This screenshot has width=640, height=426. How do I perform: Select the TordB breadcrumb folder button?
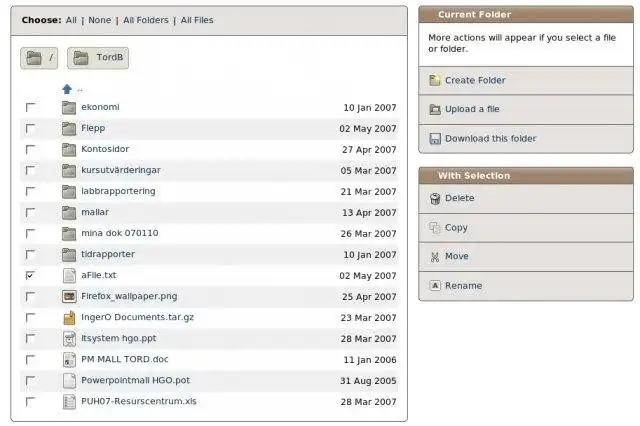[98, 58]
